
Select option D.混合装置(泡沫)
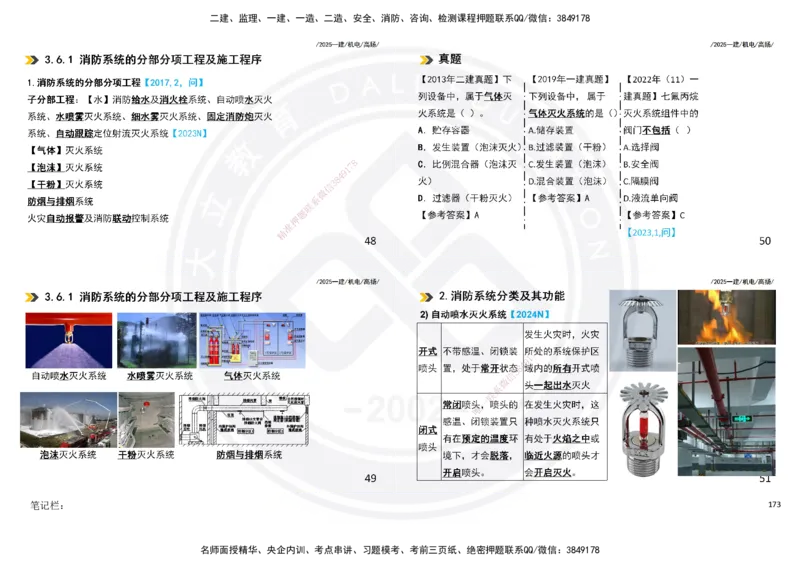click(567, 182)
